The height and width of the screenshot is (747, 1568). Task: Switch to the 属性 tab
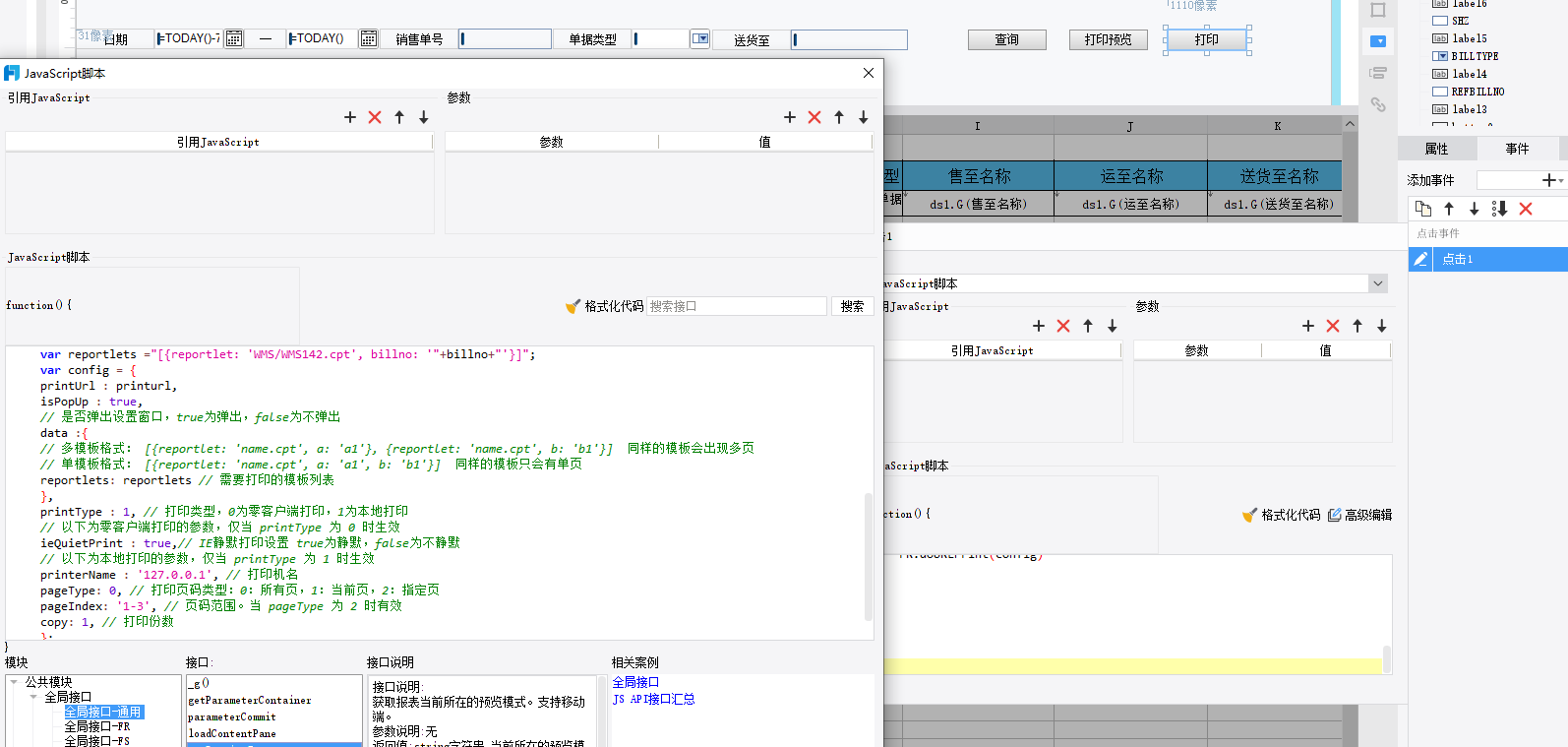(1437, 149)
